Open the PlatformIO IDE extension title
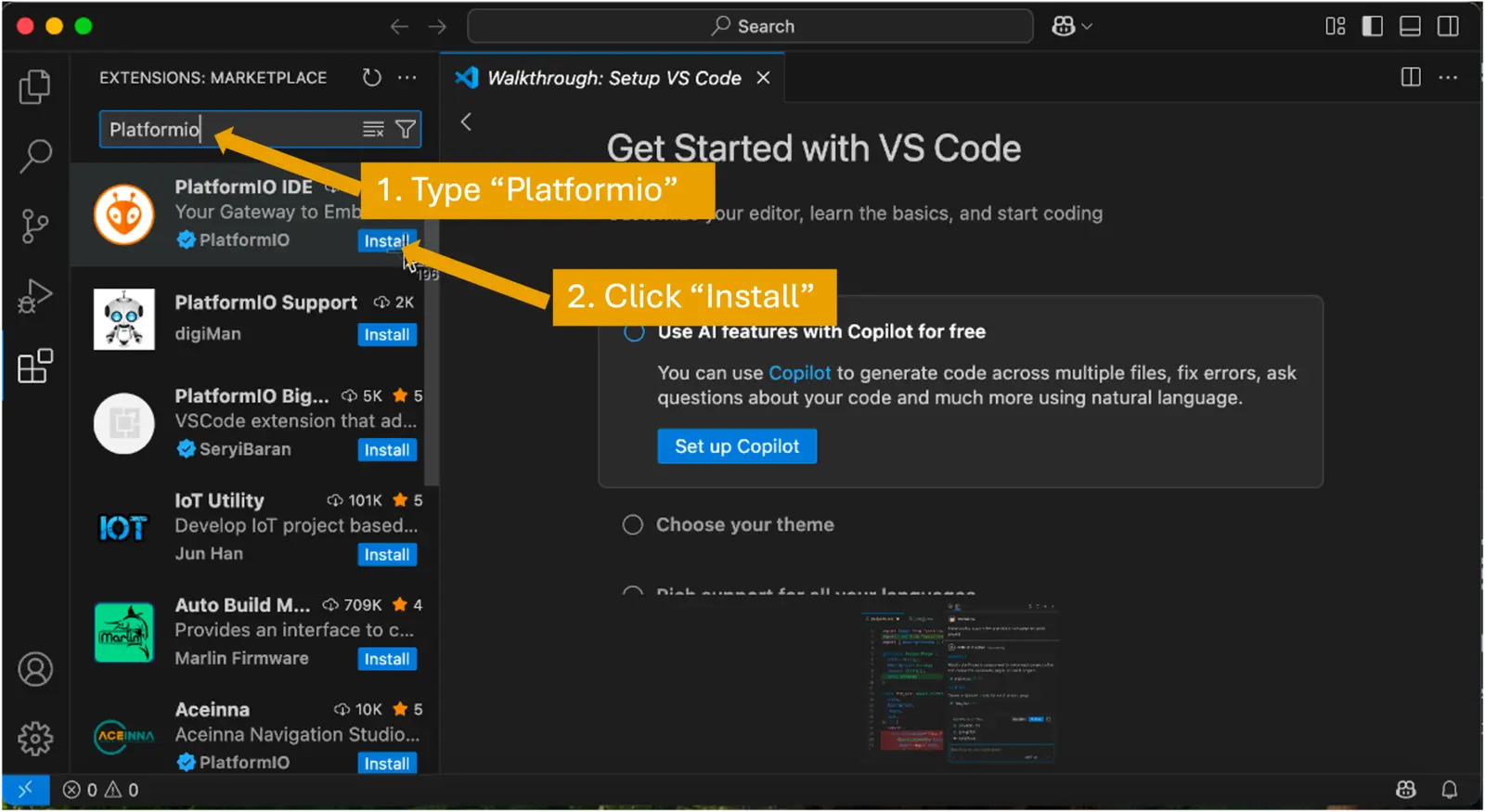Image resolution: width=1485 pixels, height=812 pixels. click(244, 187)
